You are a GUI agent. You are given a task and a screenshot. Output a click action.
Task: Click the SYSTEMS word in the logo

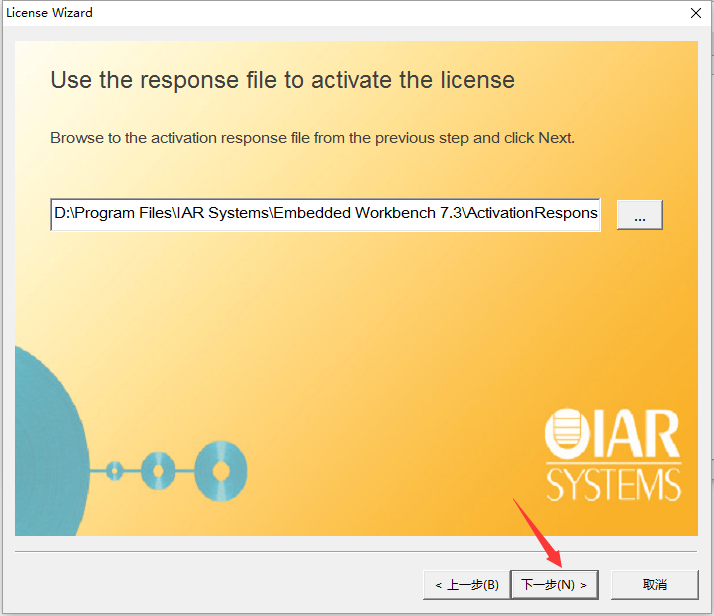[x=613, y=485]
